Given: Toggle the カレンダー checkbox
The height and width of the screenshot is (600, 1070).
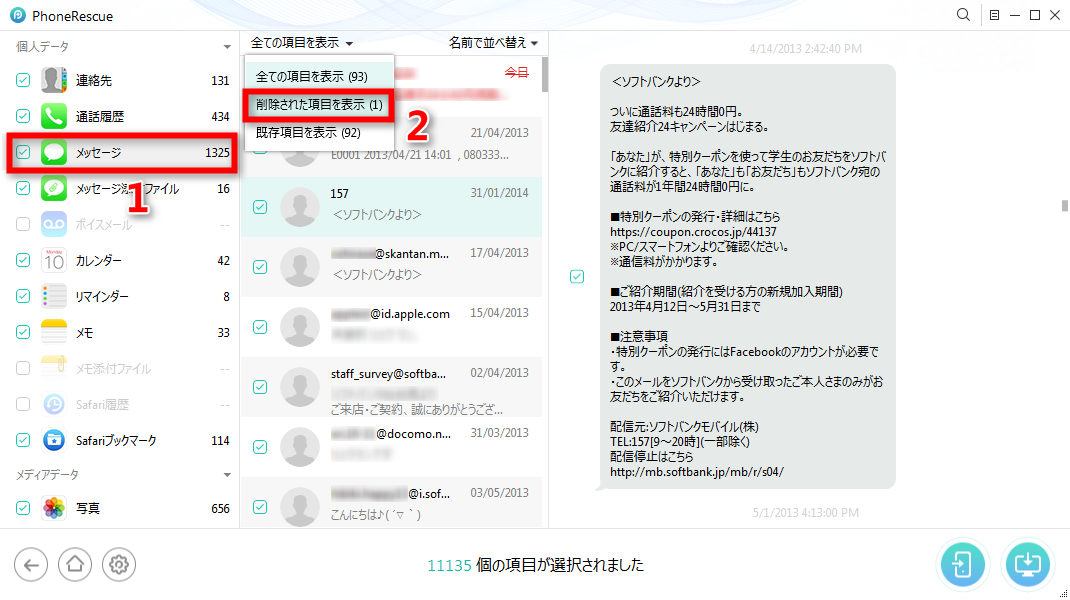Looking at the screenshot, I should click(23, 260).
